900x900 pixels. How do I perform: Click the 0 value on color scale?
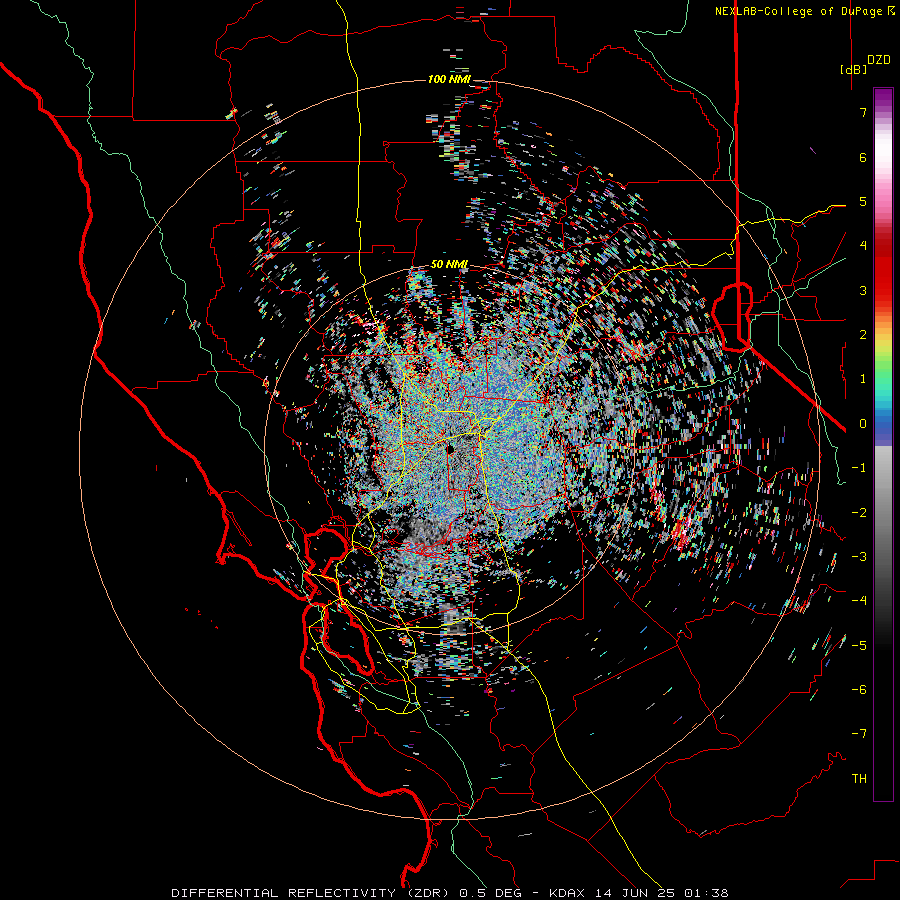point(863,424)
